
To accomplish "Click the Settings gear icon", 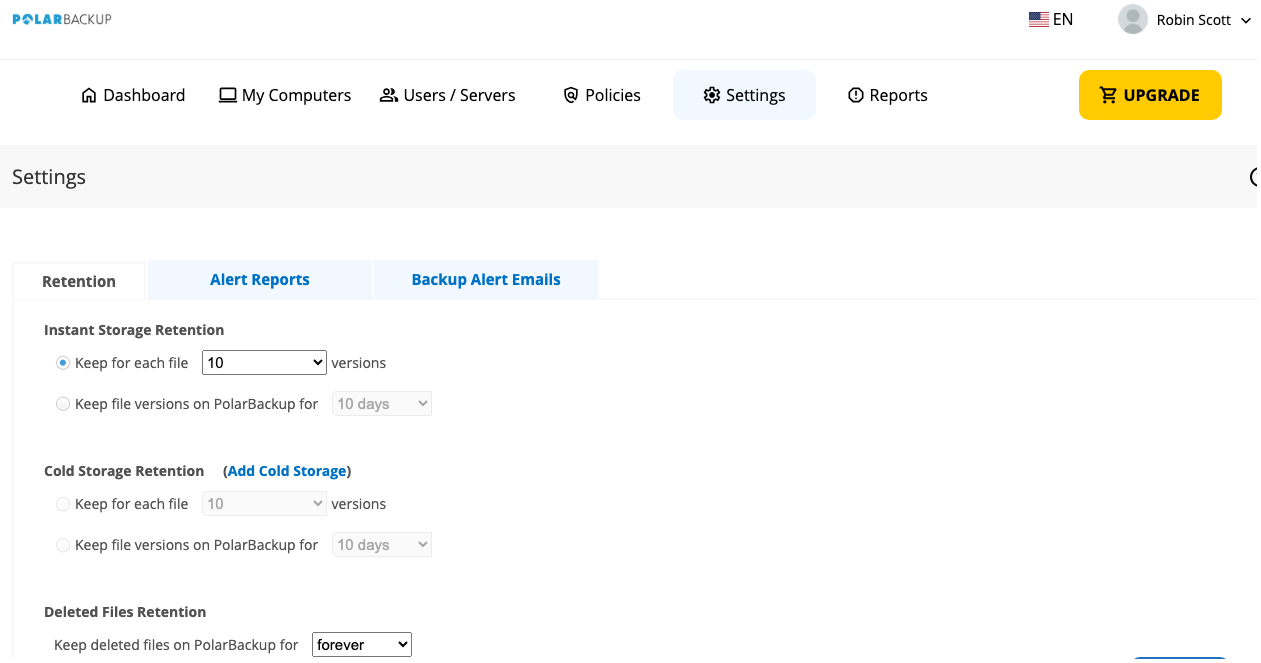I will (712, 96).
